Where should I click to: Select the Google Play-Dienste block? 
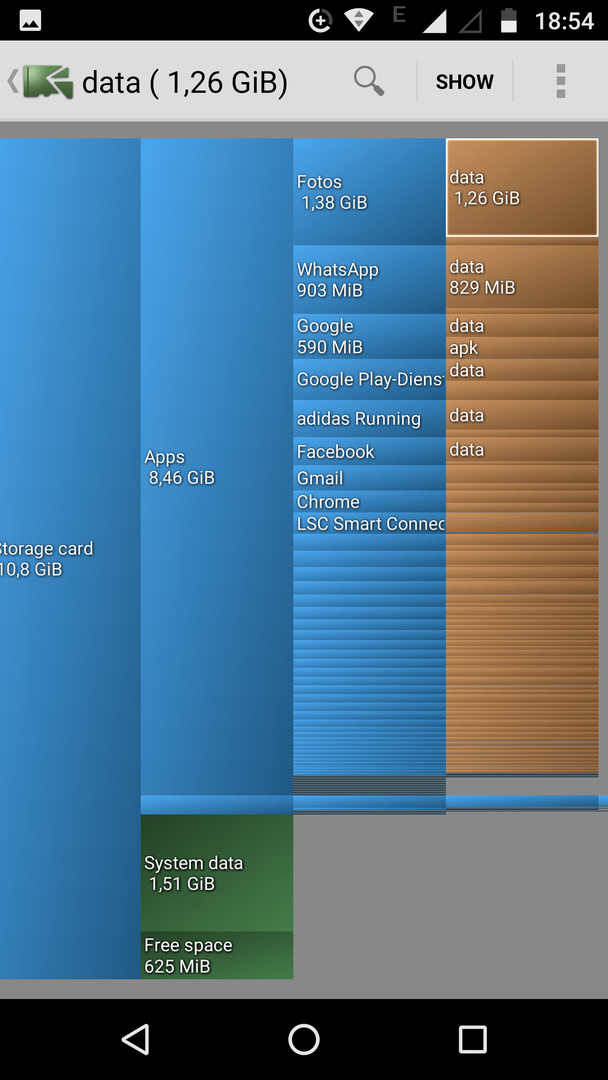tap(369, 380)
